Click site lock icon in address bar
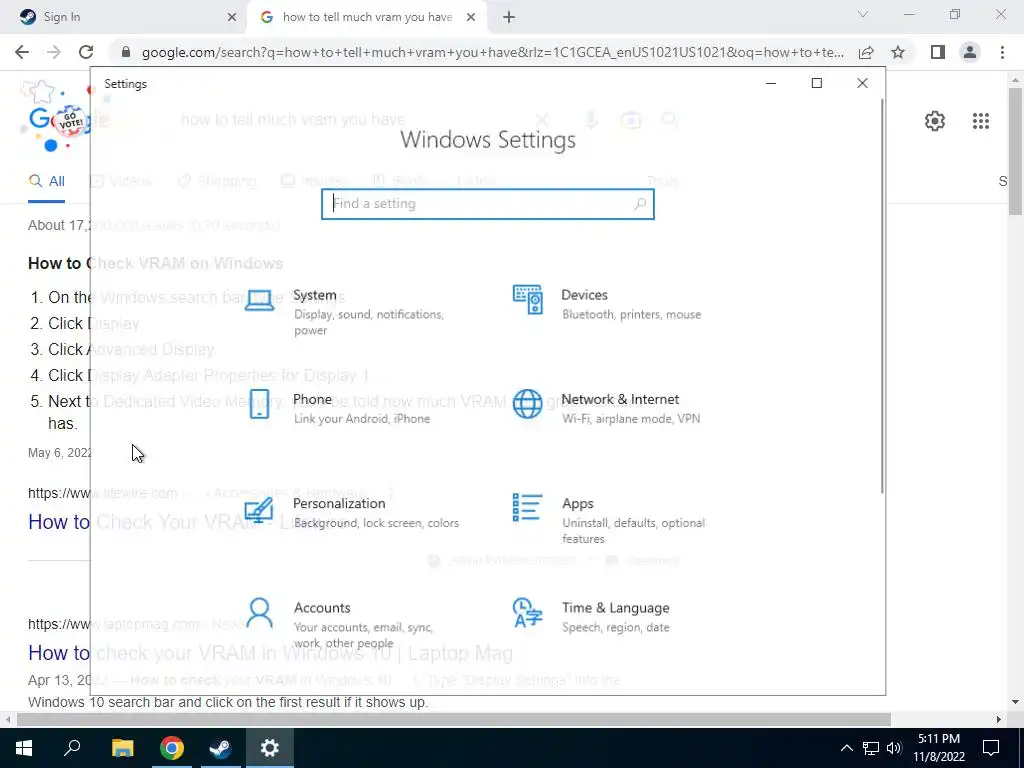1024x768 pixels. 126,52
